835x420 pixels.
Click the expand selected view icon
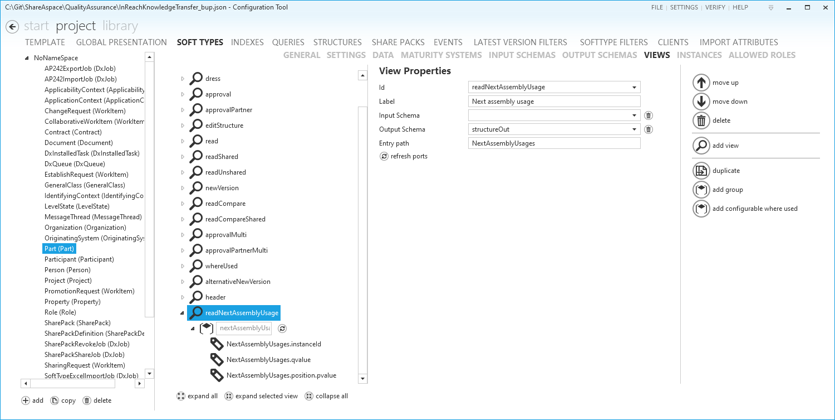point(228,396)
